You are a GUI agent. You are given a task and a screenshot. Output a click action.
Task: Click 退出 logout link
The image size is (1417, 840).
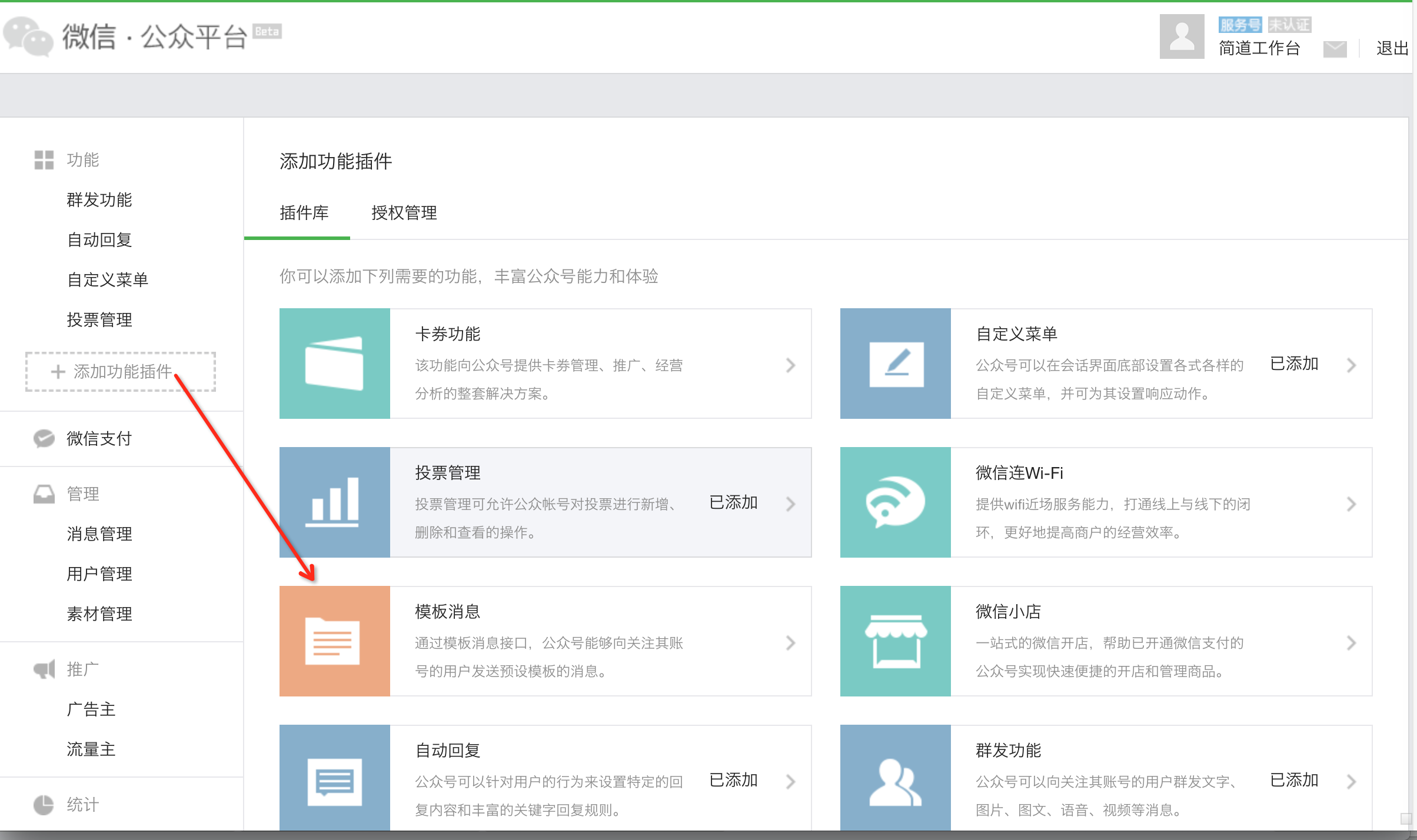click(1392, 48)
